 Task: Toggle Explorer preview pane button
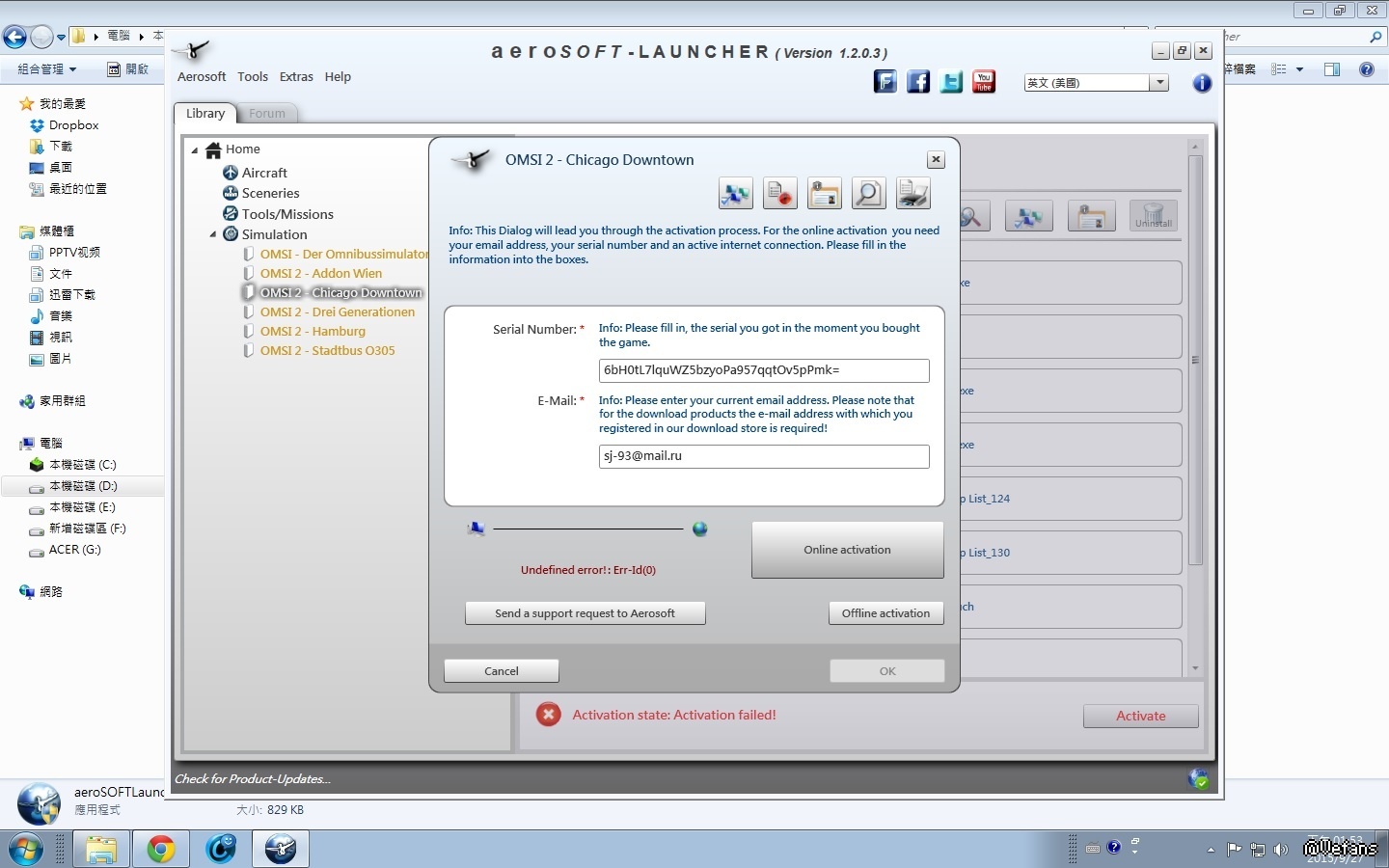click(x=1332, y=69)
